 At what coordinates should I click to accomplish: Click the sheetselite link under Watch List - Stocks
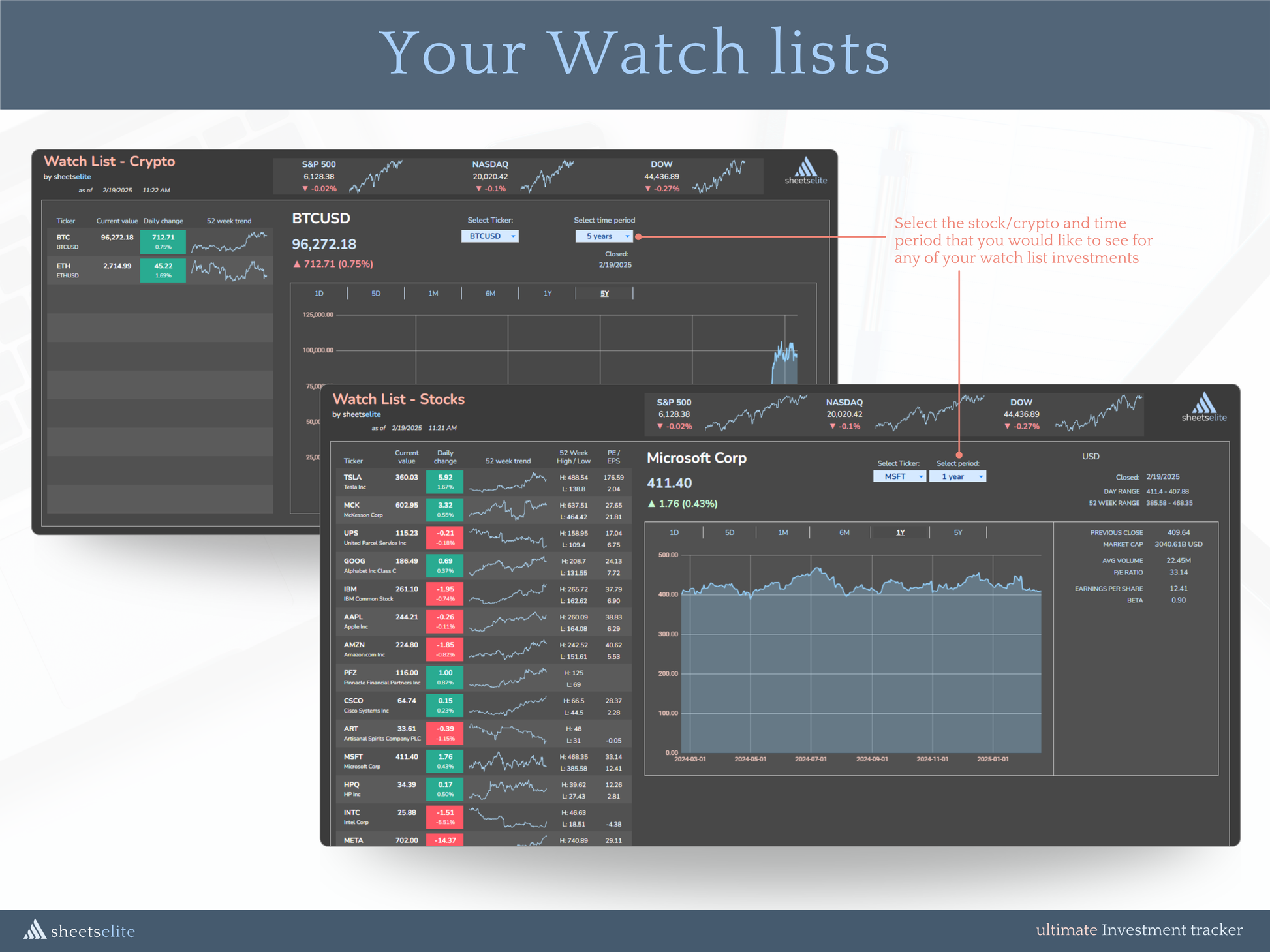coord(361,414)
